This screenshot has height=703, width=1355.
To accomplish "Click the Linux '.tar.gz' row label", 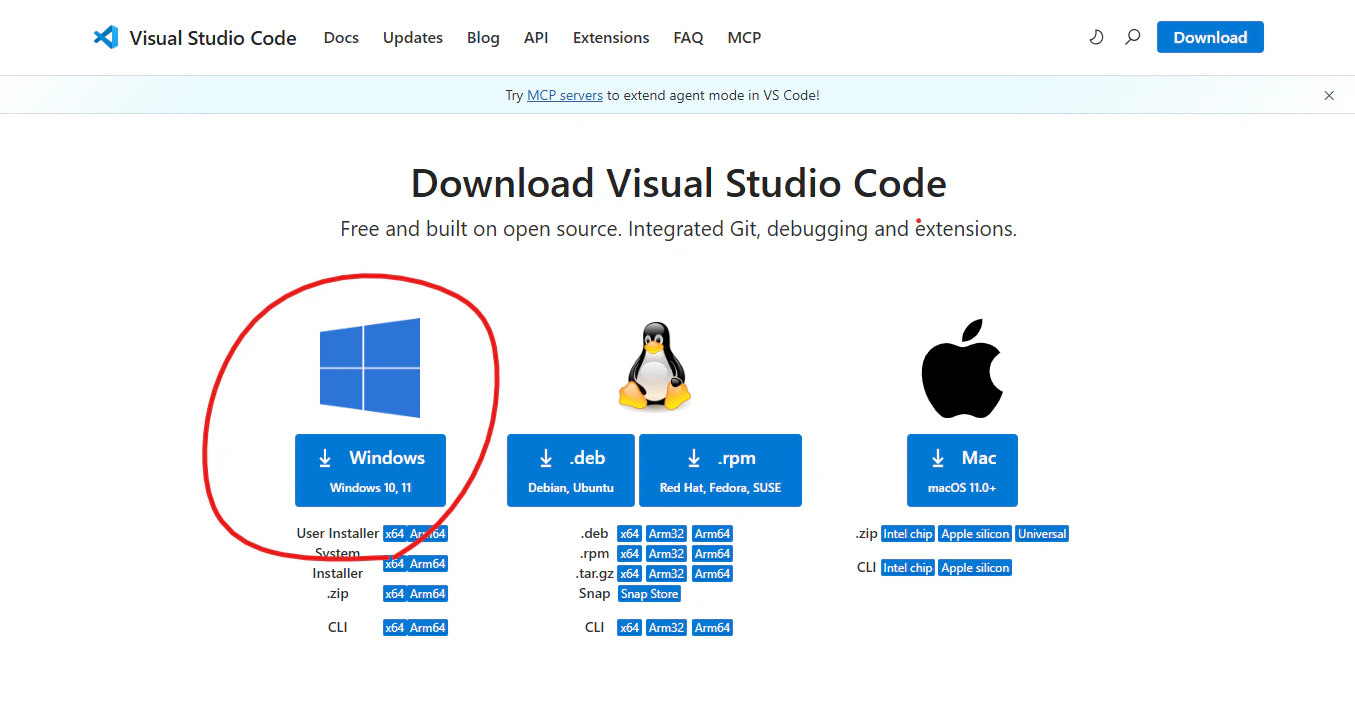I will click(594, 574).
